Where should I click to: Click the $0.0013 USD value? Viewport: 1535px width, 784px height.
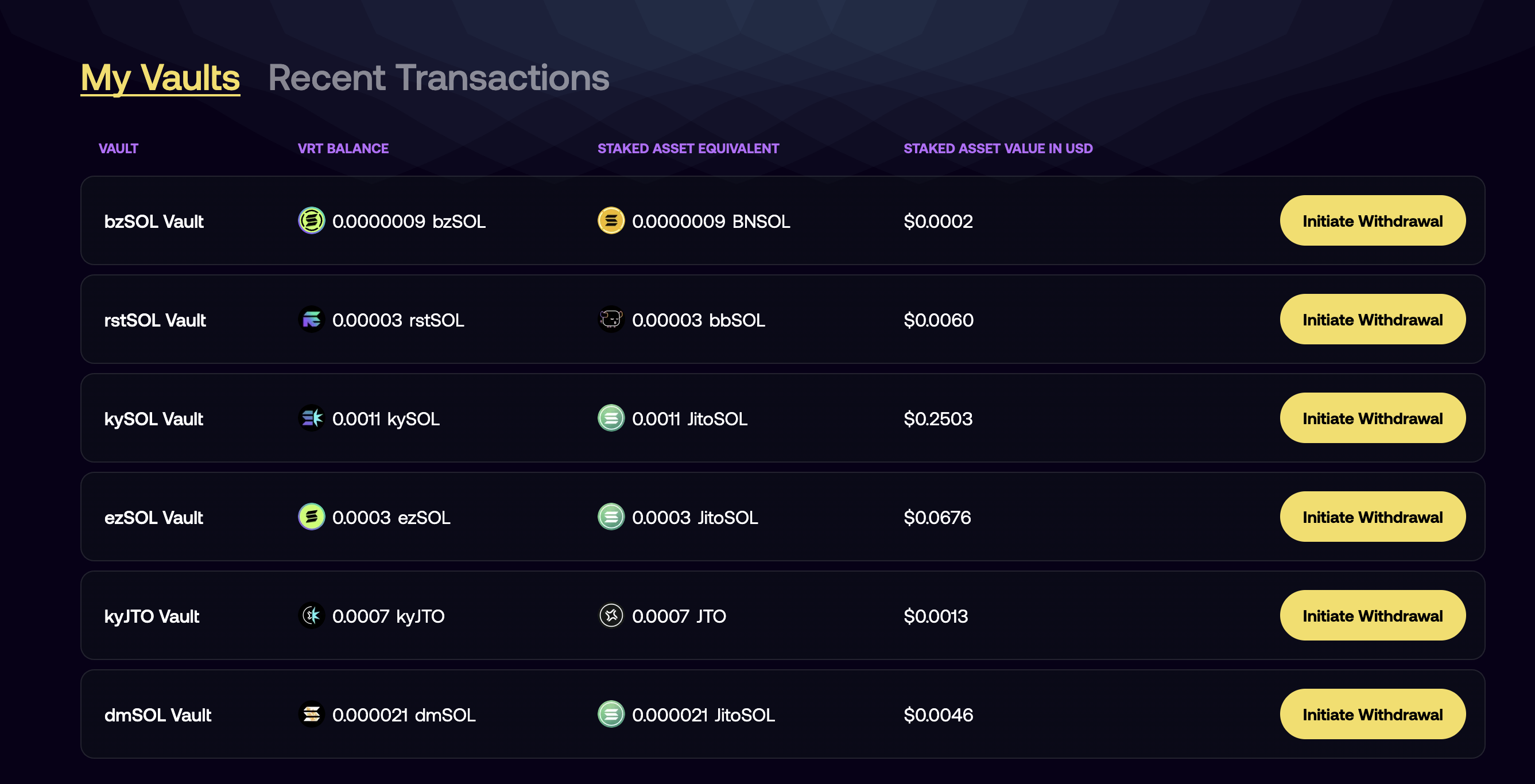click(936, 616)
